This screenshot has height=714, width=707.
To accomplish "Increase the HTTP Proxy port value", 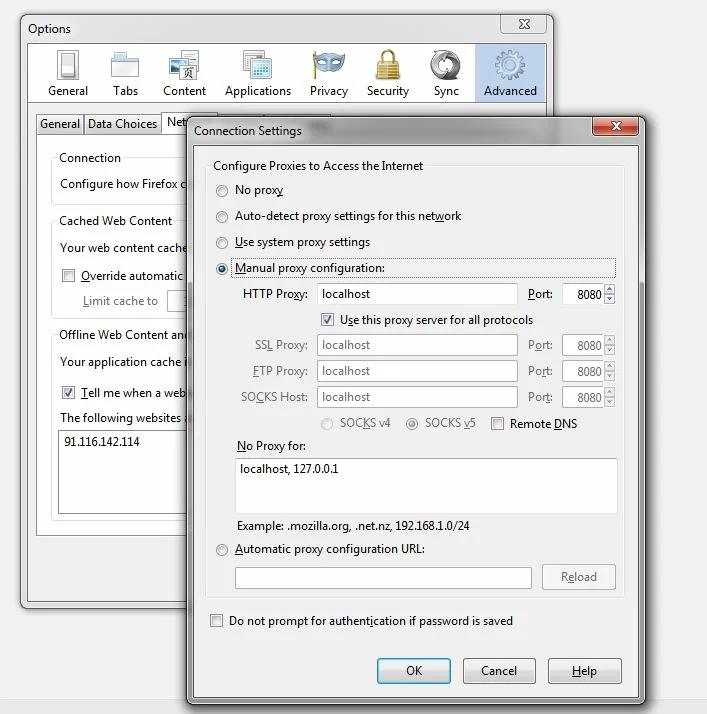I will click(610, 289).
